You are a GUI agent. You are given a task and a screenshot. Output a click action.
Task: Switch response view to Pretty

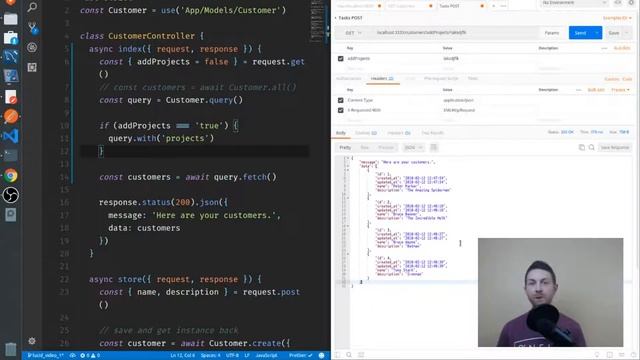345,147
